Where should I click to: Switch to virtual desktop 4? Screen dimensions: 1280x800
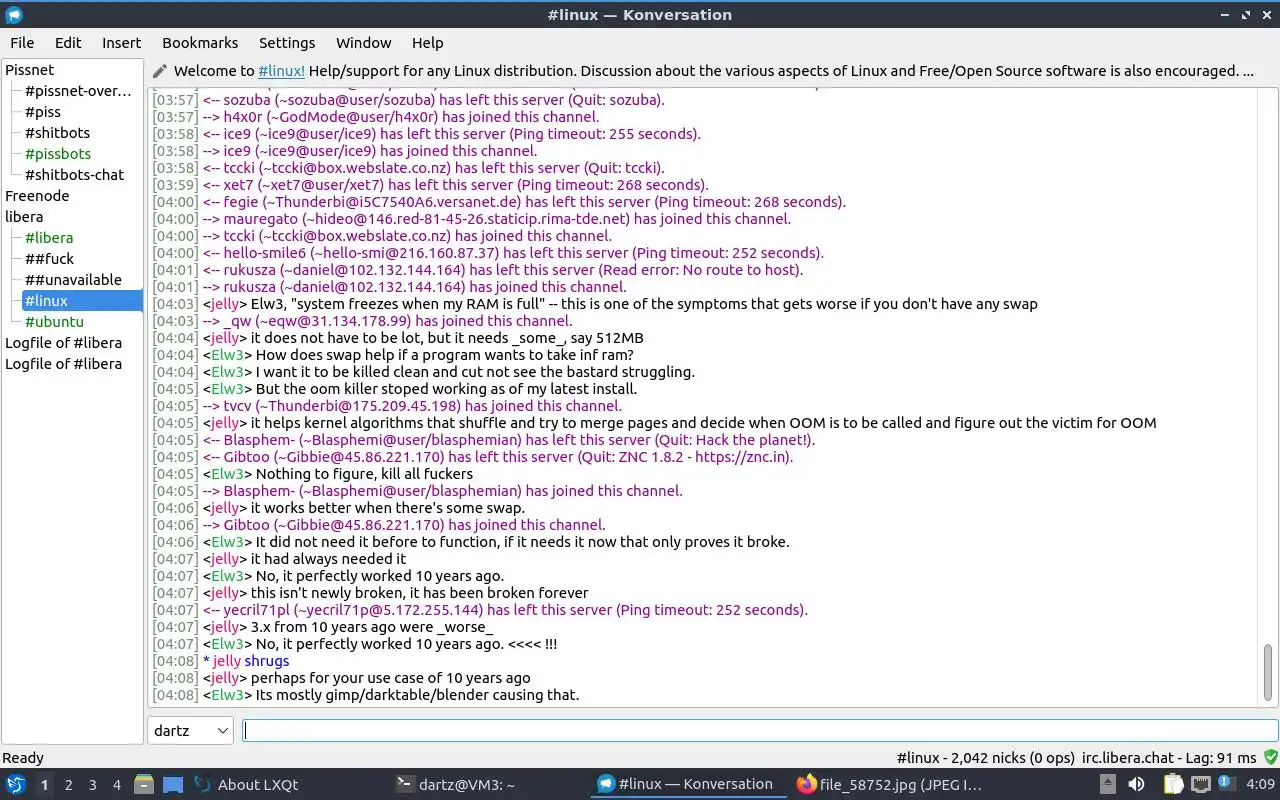[x=117, y=785]
